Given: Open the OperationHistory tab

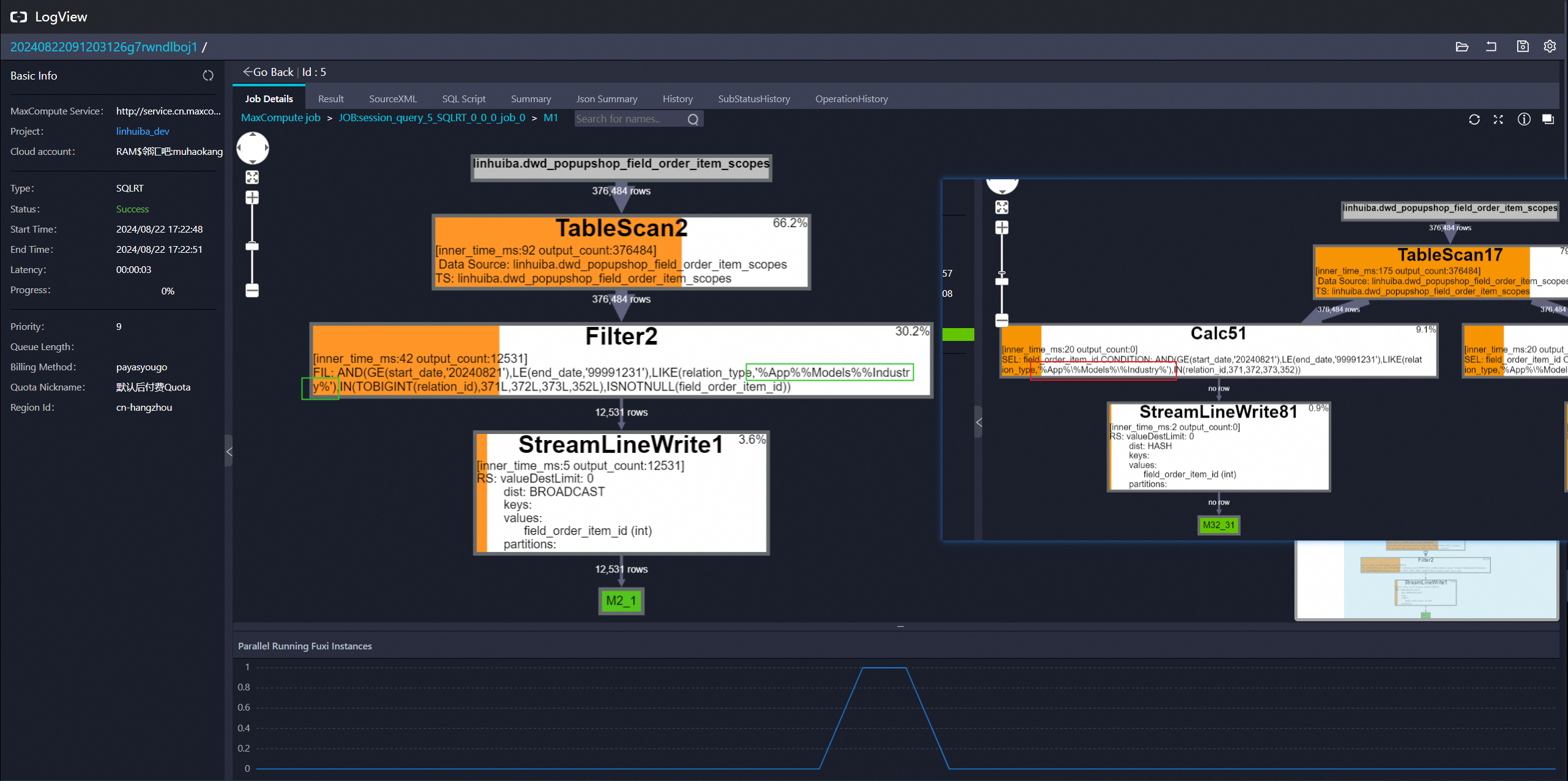Looking at the screenshot, I should pyautogui.click(x=851, y=99).
